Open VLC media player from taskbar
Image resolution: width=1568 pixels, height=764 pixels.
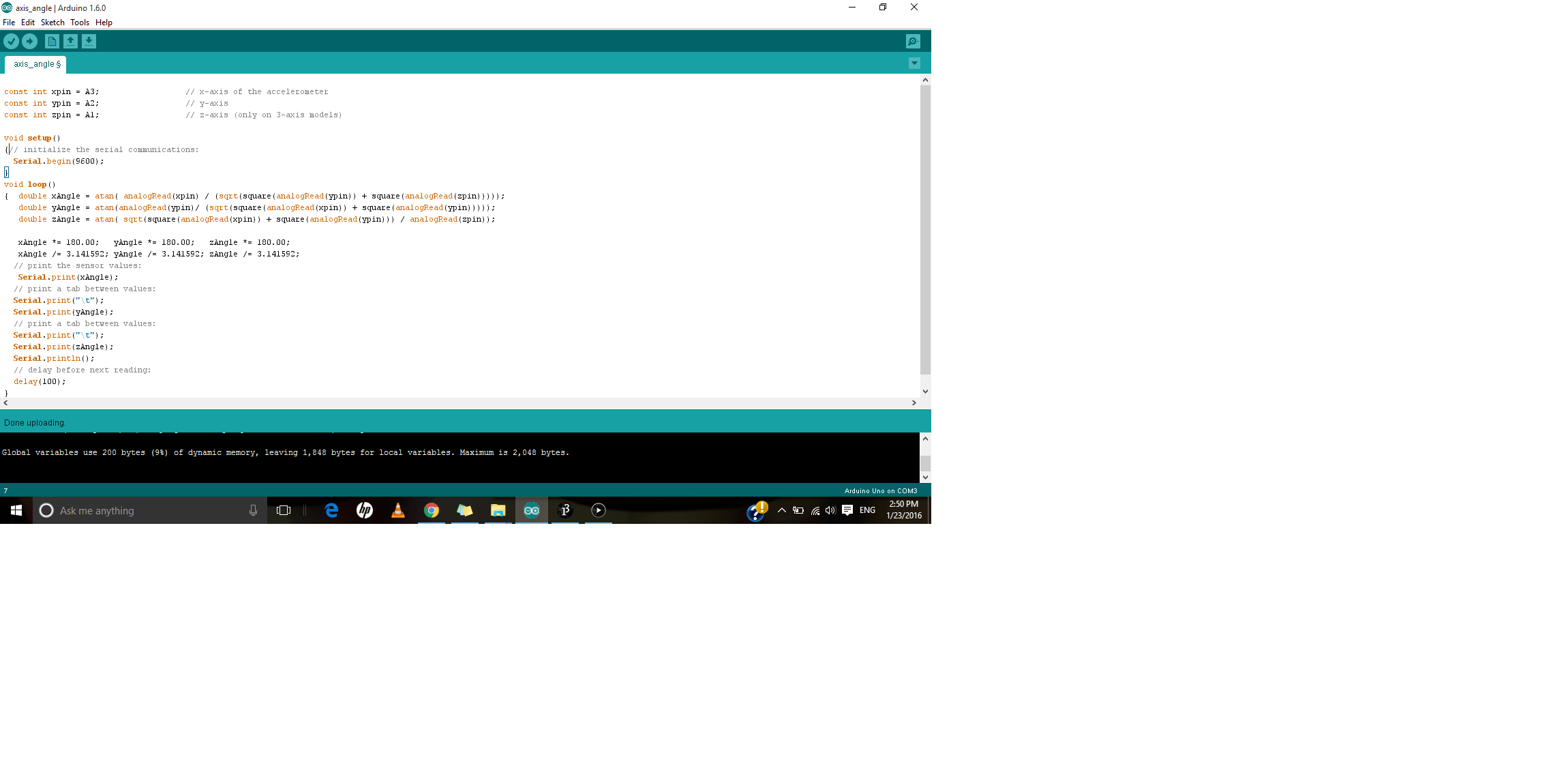pyautogui.click(x=398, y=510)
